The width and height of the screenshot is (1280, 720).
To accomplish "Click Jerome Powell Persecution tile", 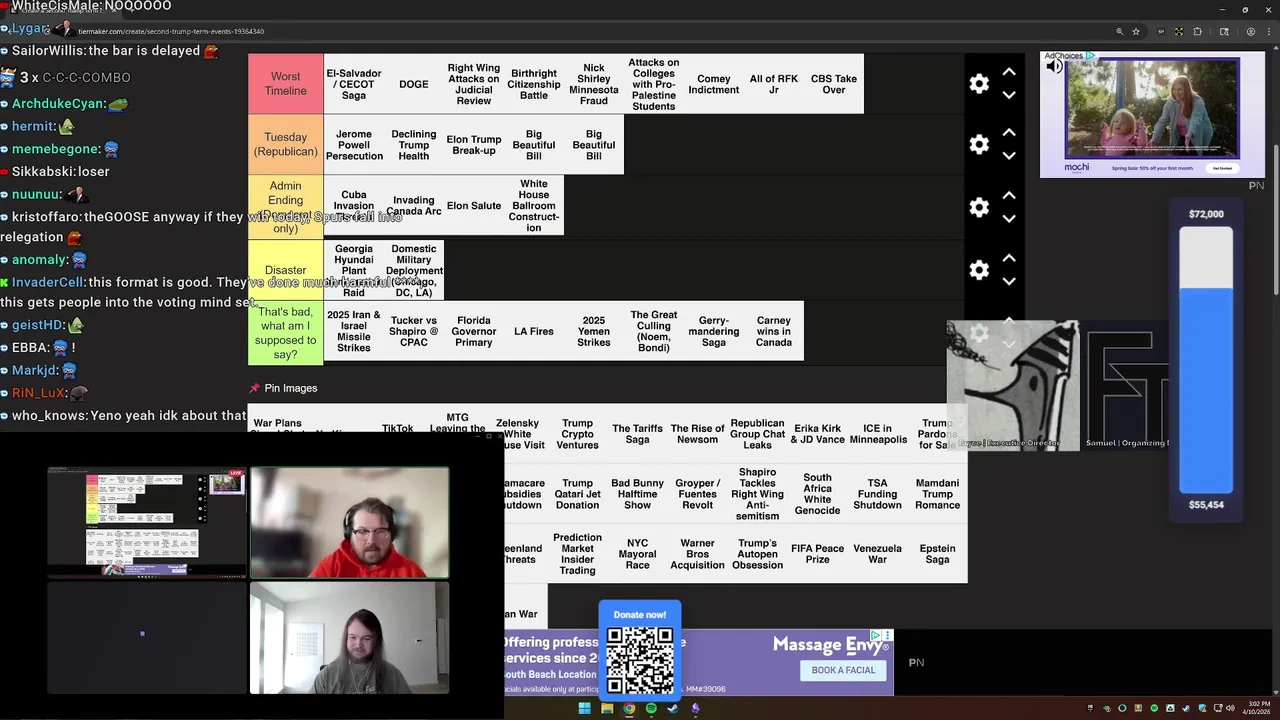I will [354, 145].
